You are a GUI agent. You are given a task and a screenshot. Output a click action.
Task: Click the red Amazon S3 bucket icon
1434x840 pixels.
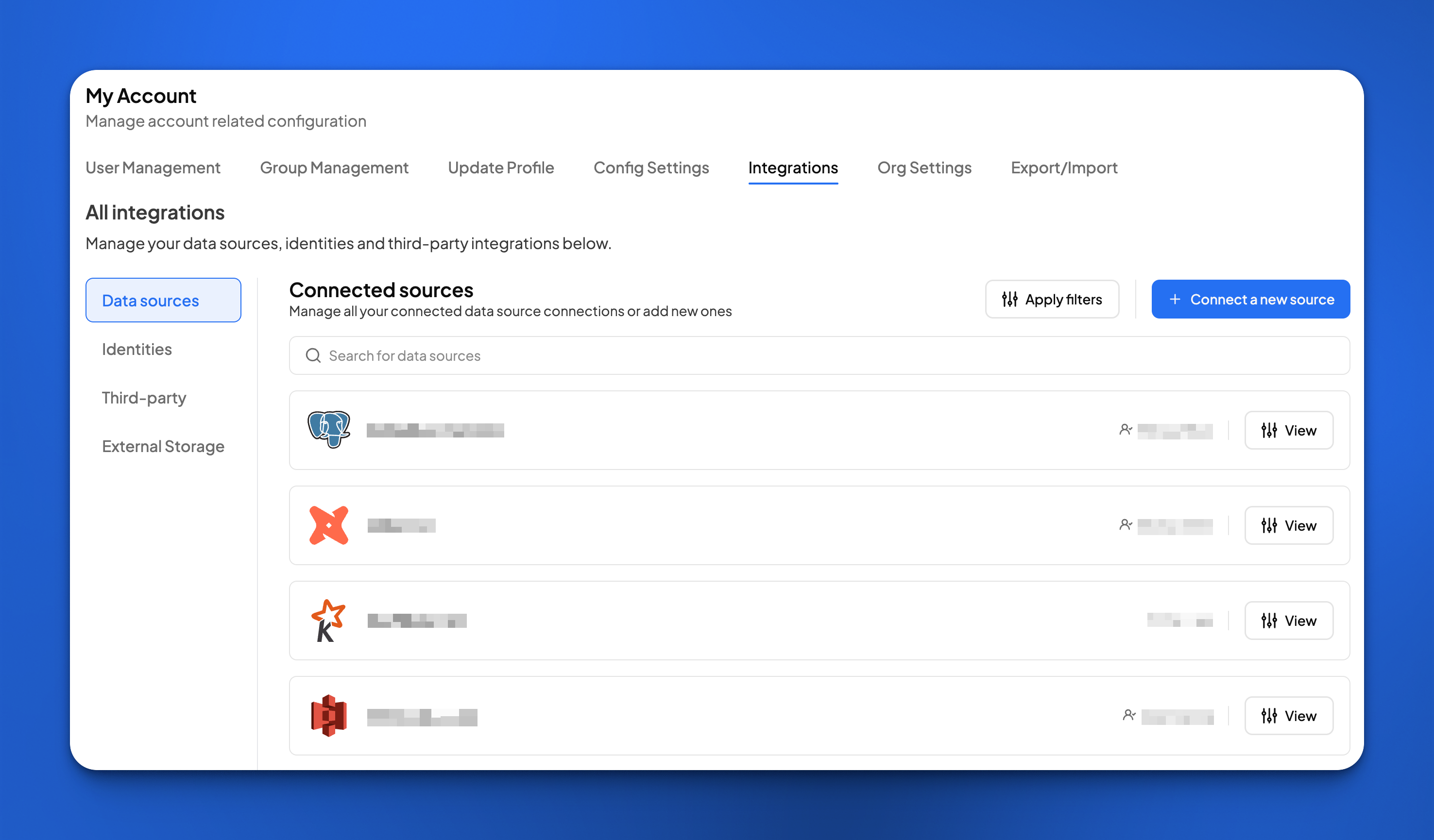pyautogui.click(x=328, y=715)
